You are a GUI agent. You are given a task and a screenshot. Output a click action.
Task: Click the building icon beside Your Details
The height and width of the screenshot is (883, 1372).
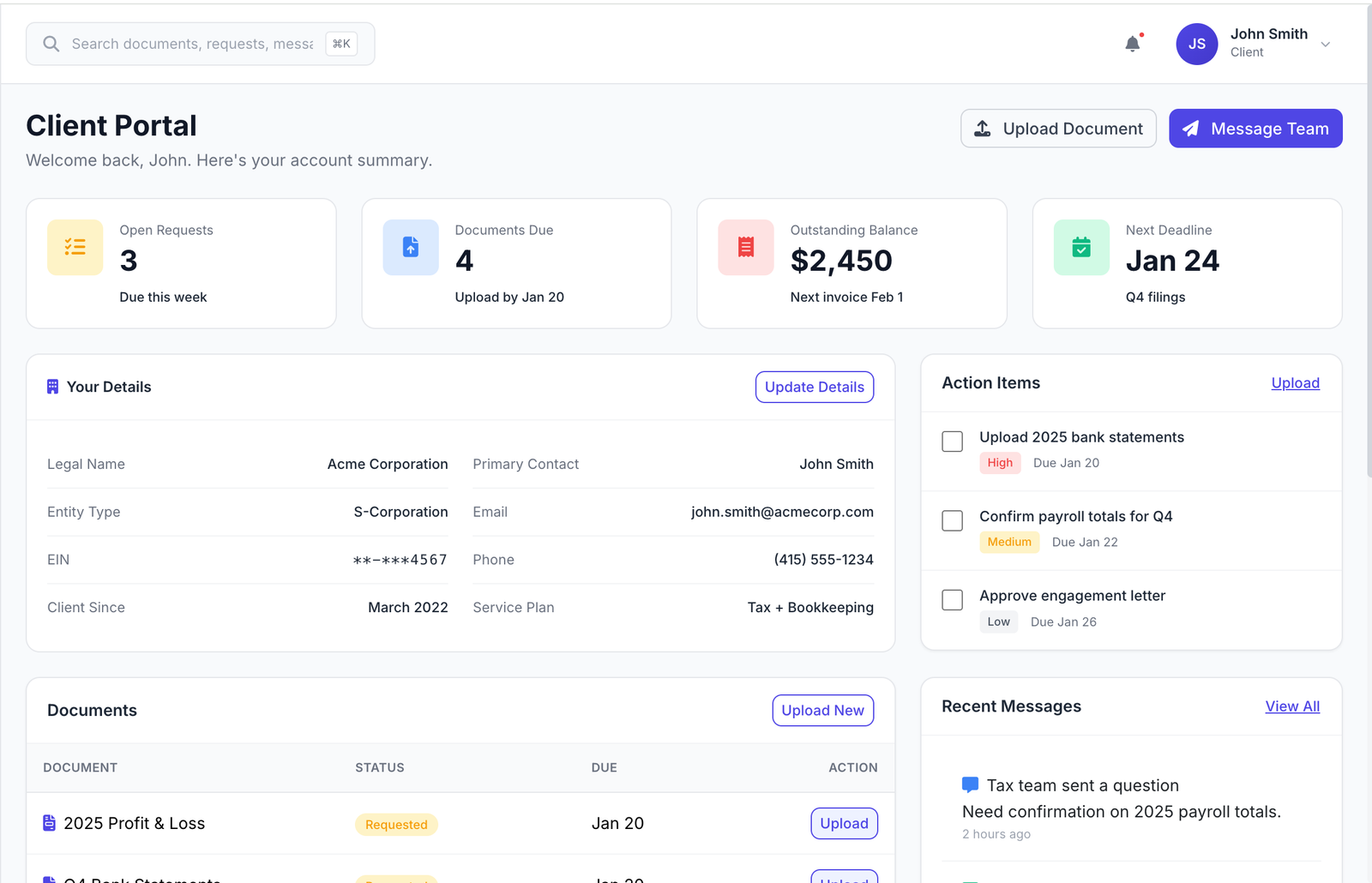click(51, 387)
